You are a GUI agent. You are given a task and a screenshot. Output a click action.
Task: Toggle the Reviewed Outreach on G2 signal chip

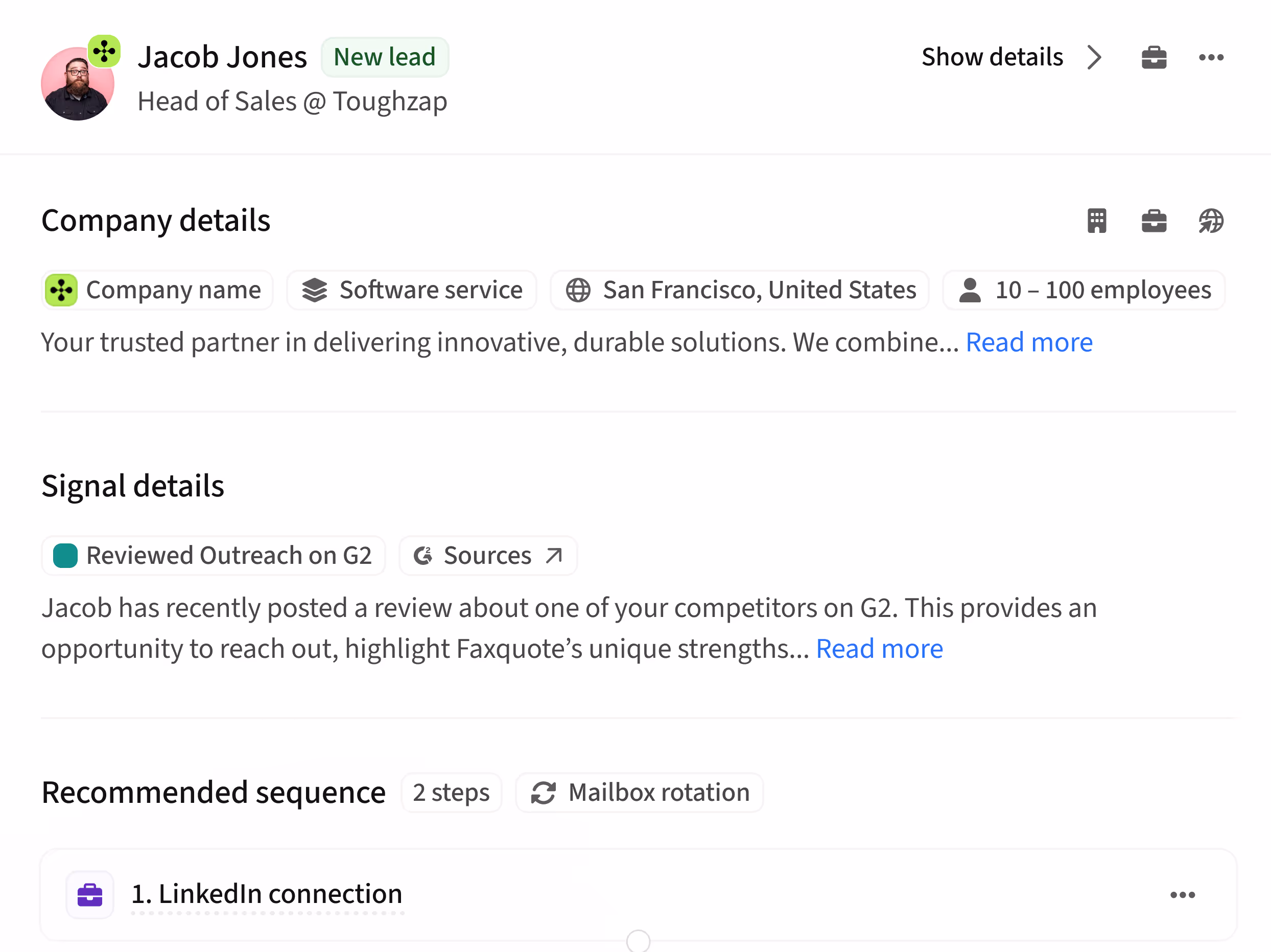pyautogui.click(x=213, y=555)
